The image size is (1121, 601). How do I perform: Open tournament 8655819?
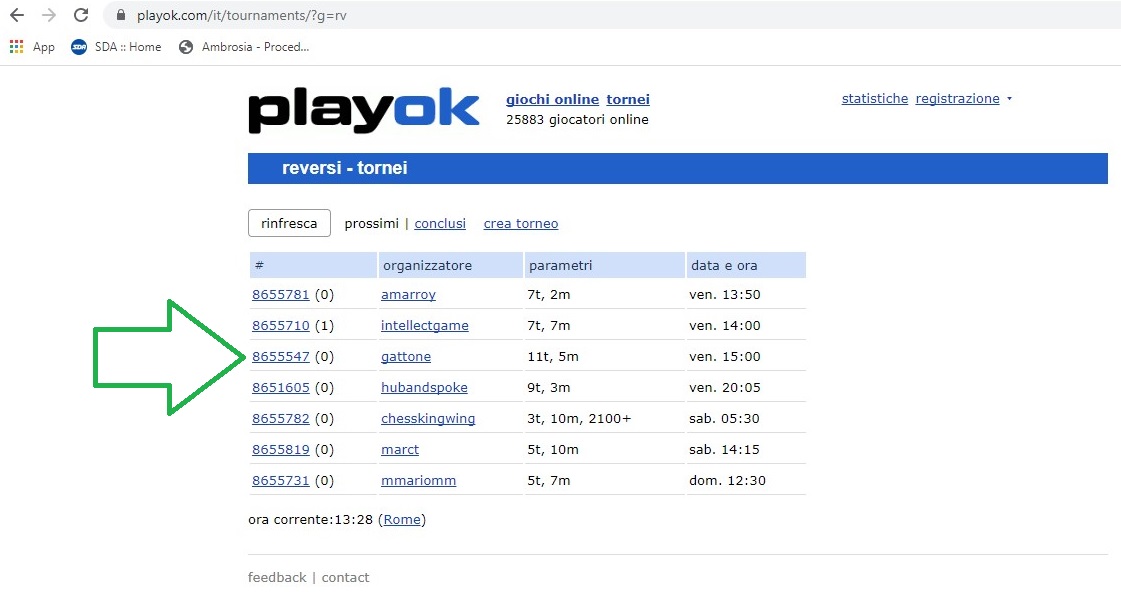point(280,449)
